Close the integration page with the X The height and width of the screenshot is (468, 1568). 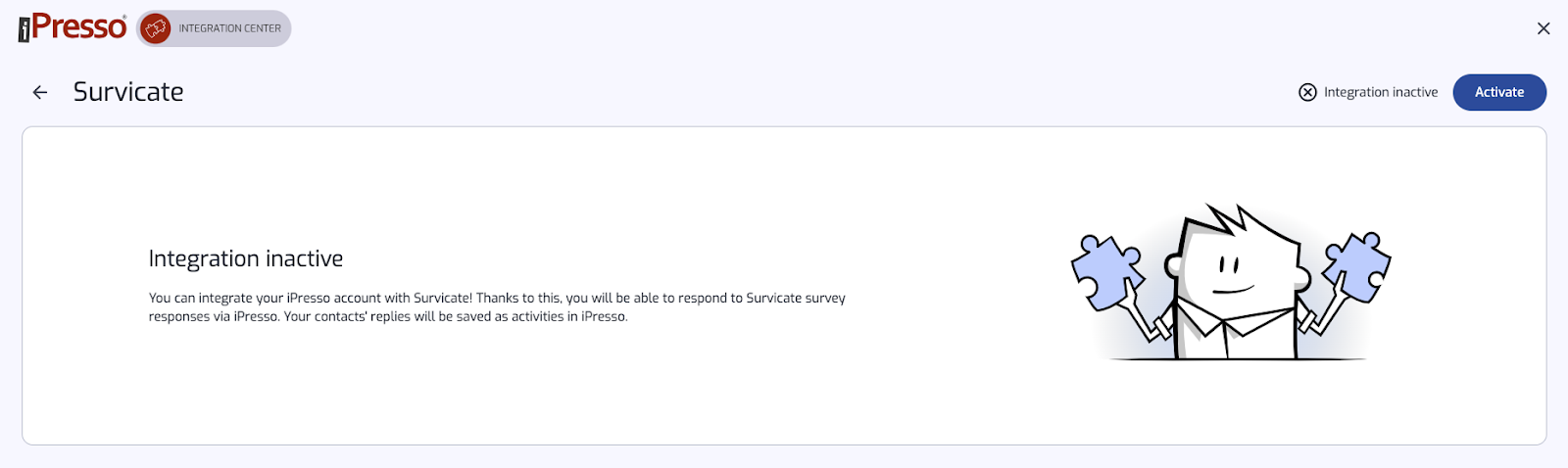tap(1543, 28)
